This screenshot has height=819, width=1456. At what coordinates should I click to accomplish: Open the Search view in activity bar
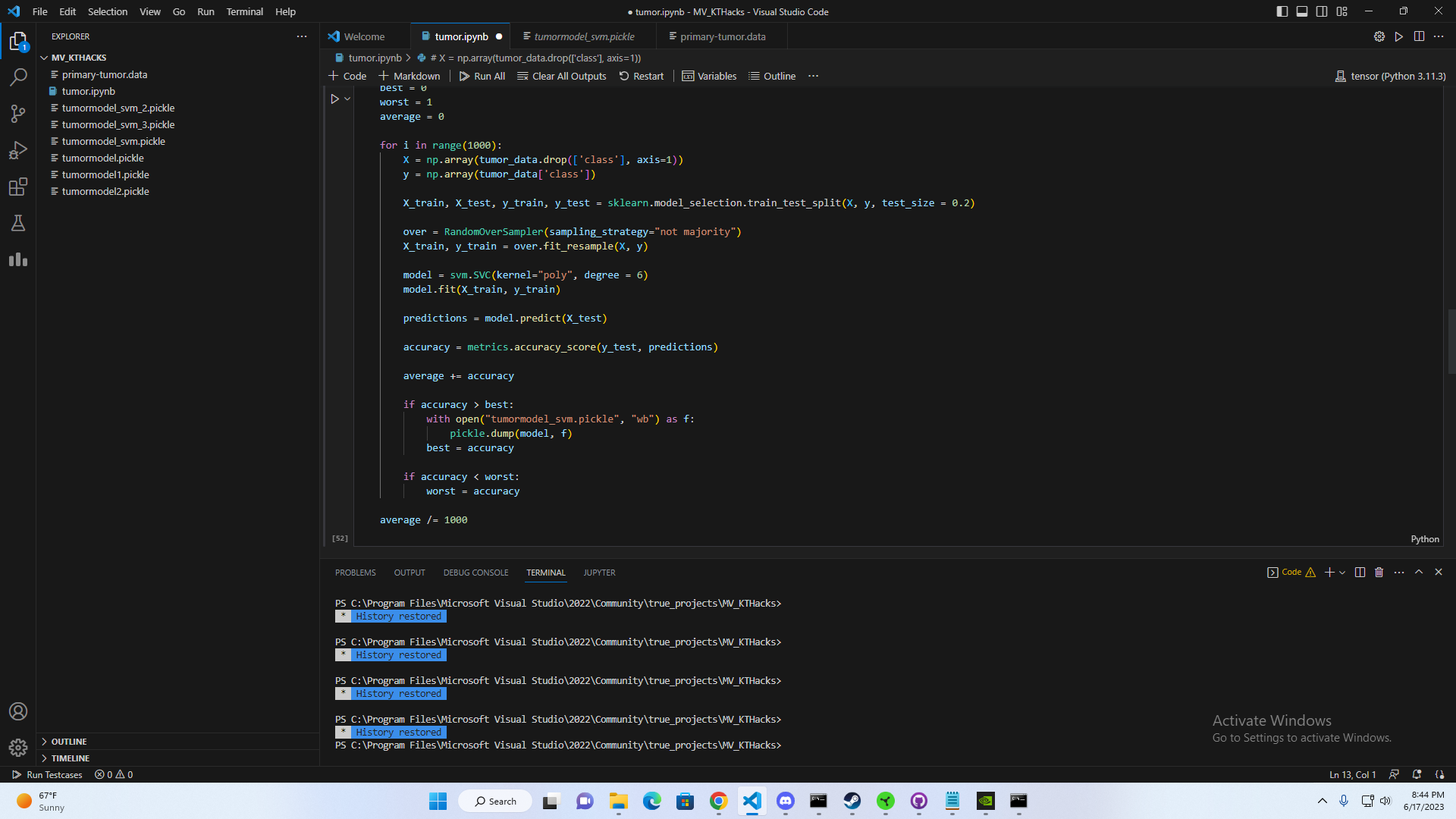pos(18,77)
